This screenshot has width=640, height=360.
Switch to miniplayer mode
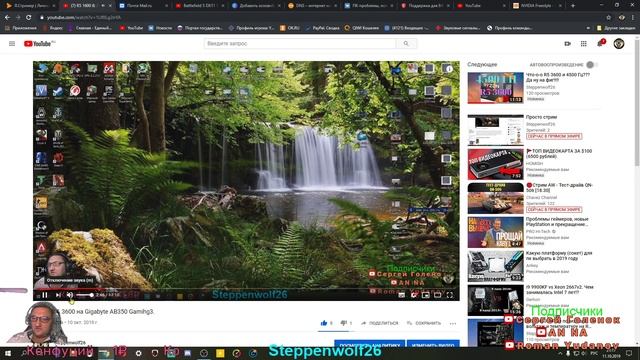[425, 295]
